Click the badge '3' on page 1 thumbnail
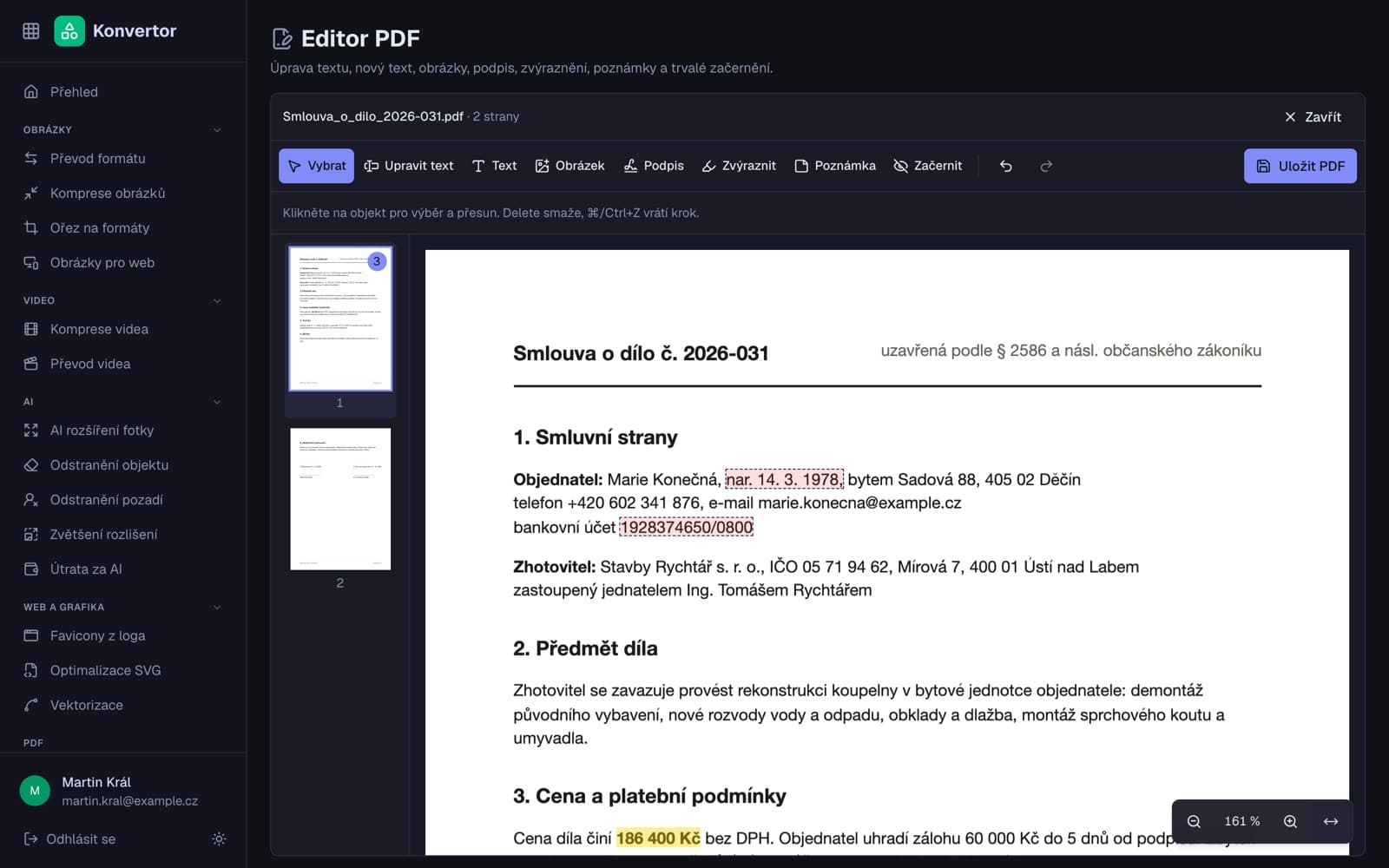Screen dimensions: 1389x868 [377, 261]
